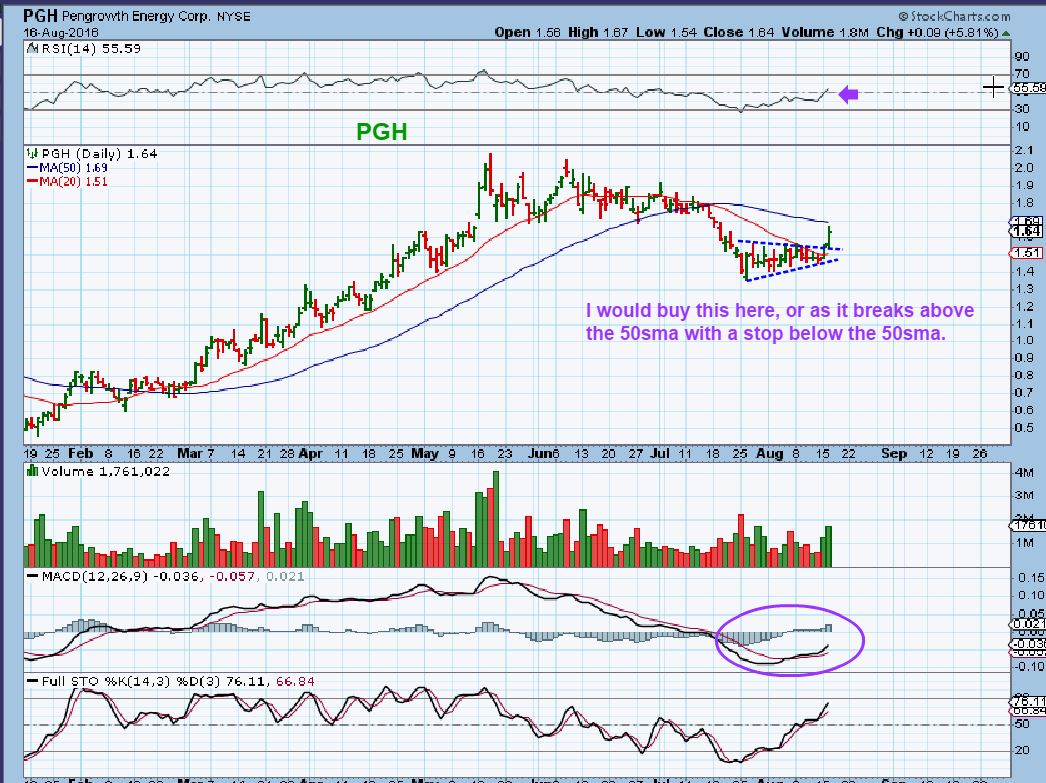Click the 55.59 RSI axis value tag

1028,87
